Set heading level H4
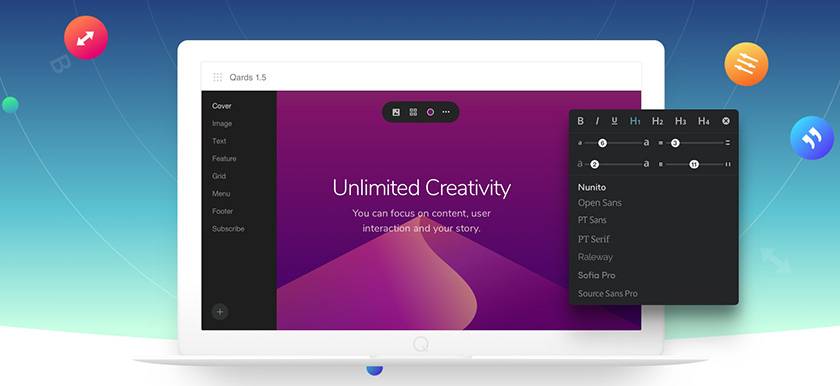This screenshot has width=840, height=386. tap(703, 122)
